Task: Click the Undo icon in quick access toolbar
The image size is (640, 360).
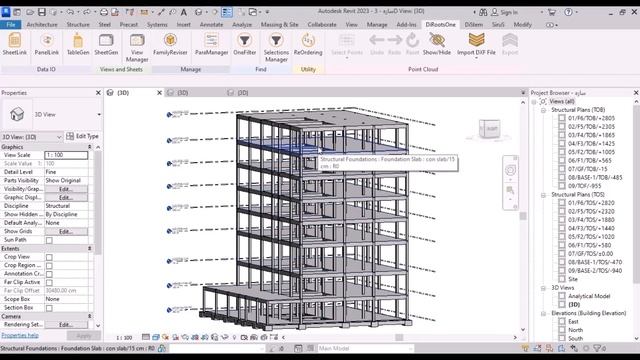Action: coord(70,12)
